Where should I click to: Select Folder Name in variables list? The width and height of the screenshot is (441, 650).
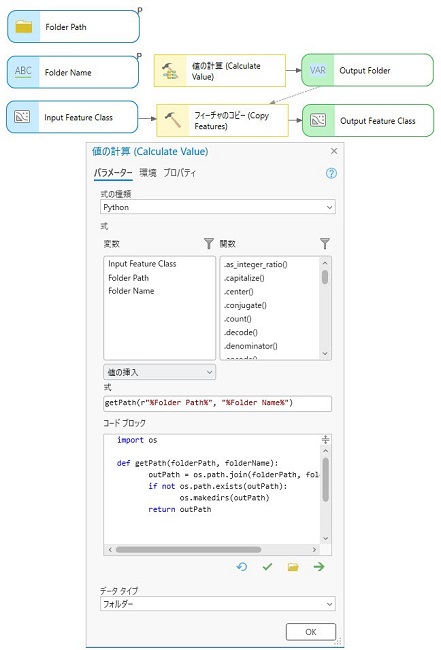131,291
